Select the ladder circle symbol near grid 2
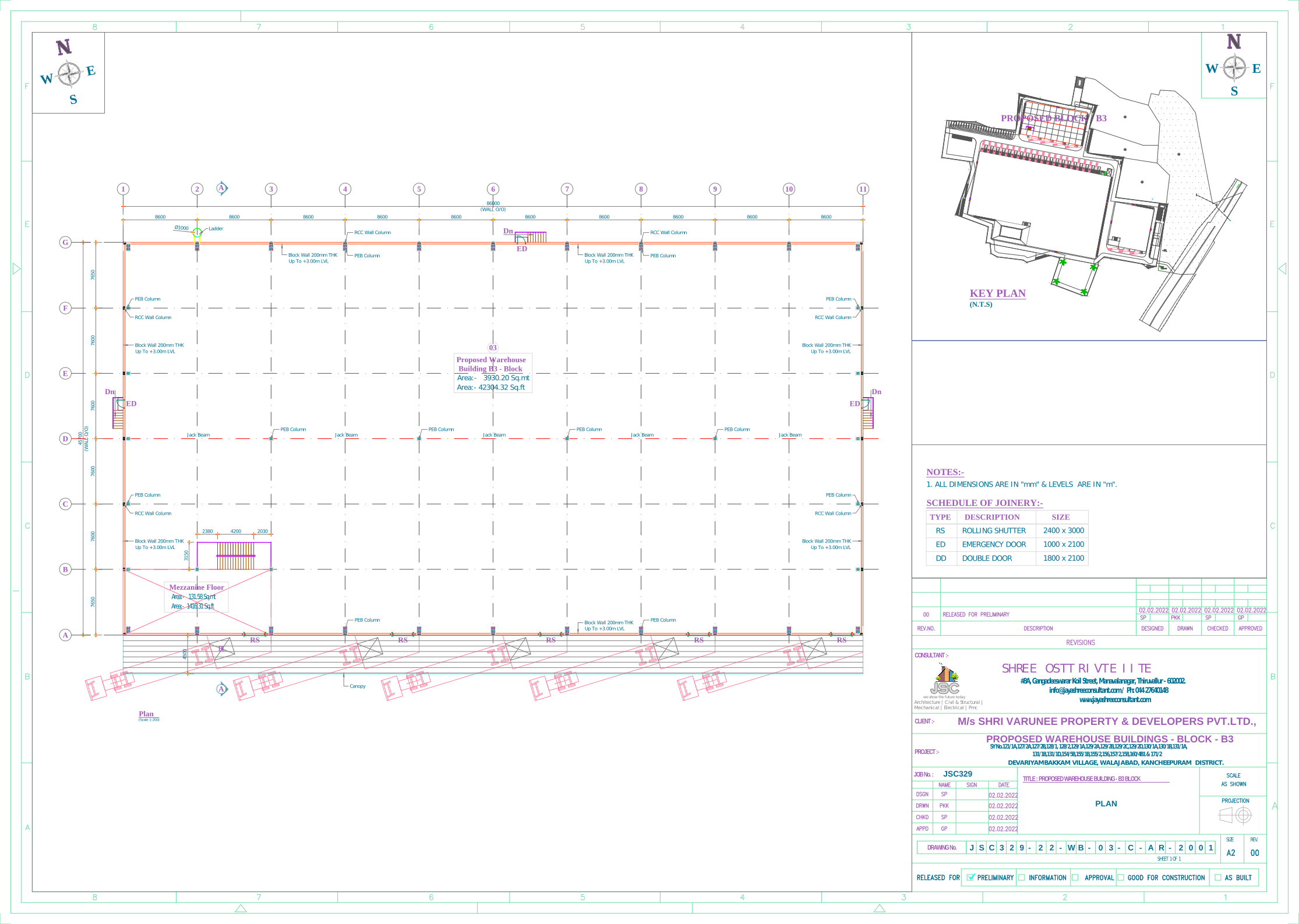 tap(197, 233)
